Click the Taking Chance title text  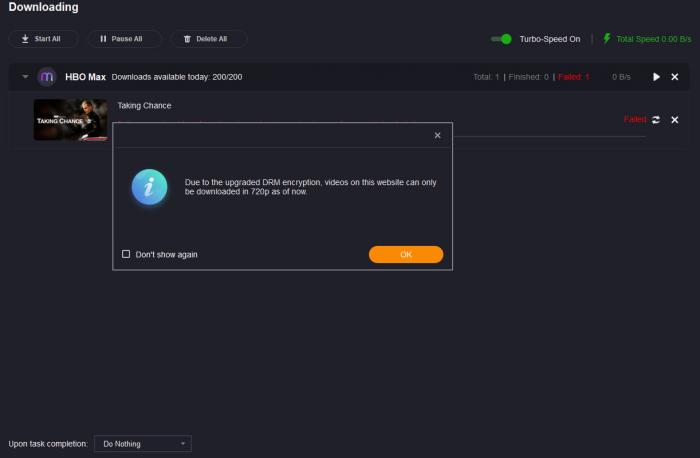point(144,105)
